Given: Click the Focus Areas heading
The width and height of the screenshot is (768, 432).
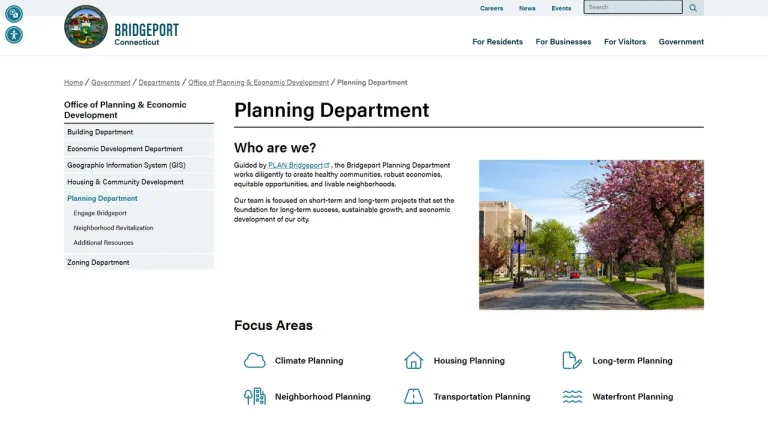Looking at the screenshot, I should (x=273, y=325).
